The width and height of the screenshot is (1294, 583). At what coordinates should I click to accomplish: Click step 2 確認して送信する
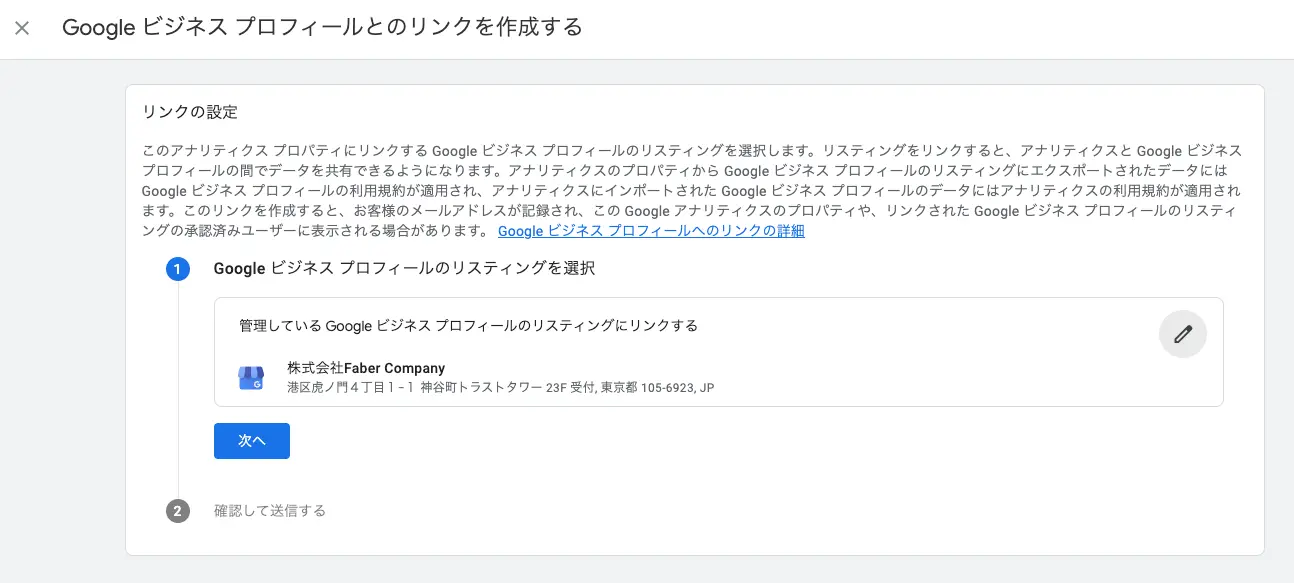click(270, 511)
